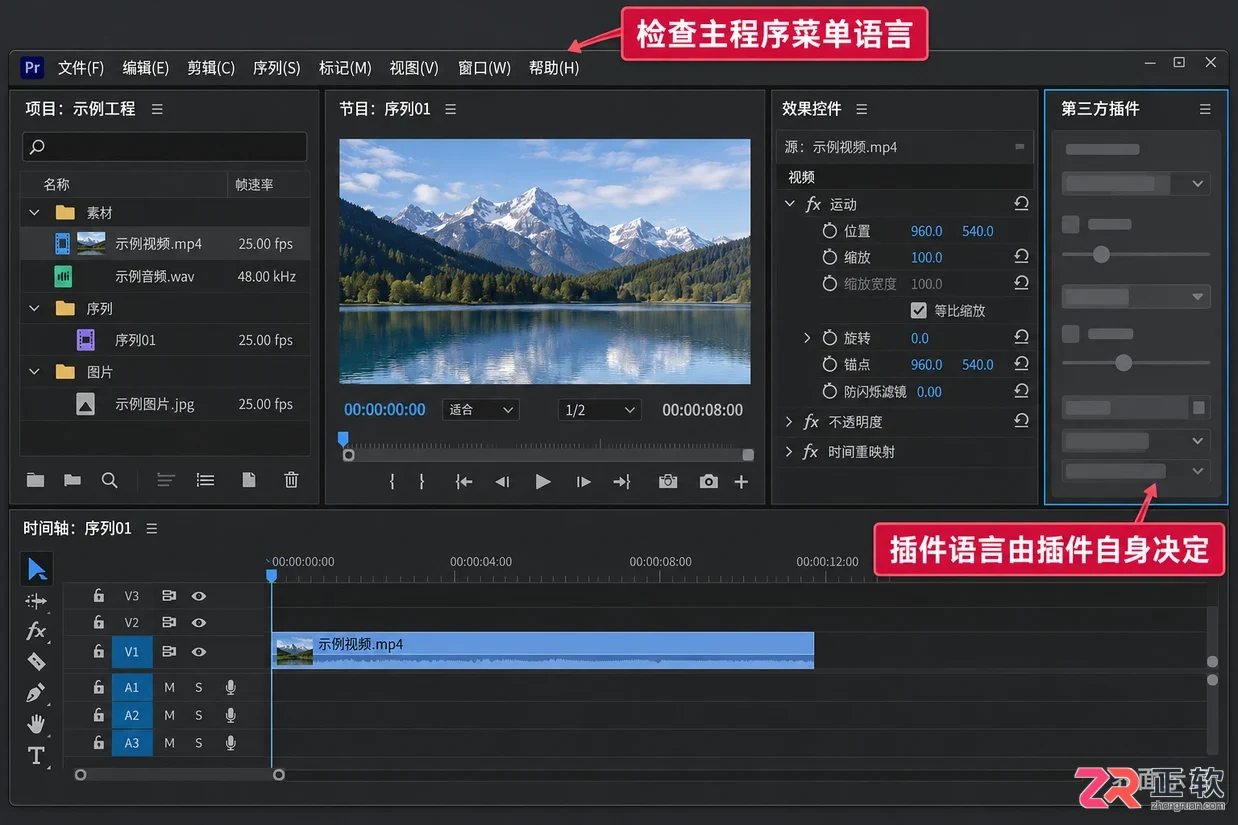Image resolution: width=1238 pixels, height=825 pixels.
Task: Collapse the 图片 bin
Action: point(34,372)
